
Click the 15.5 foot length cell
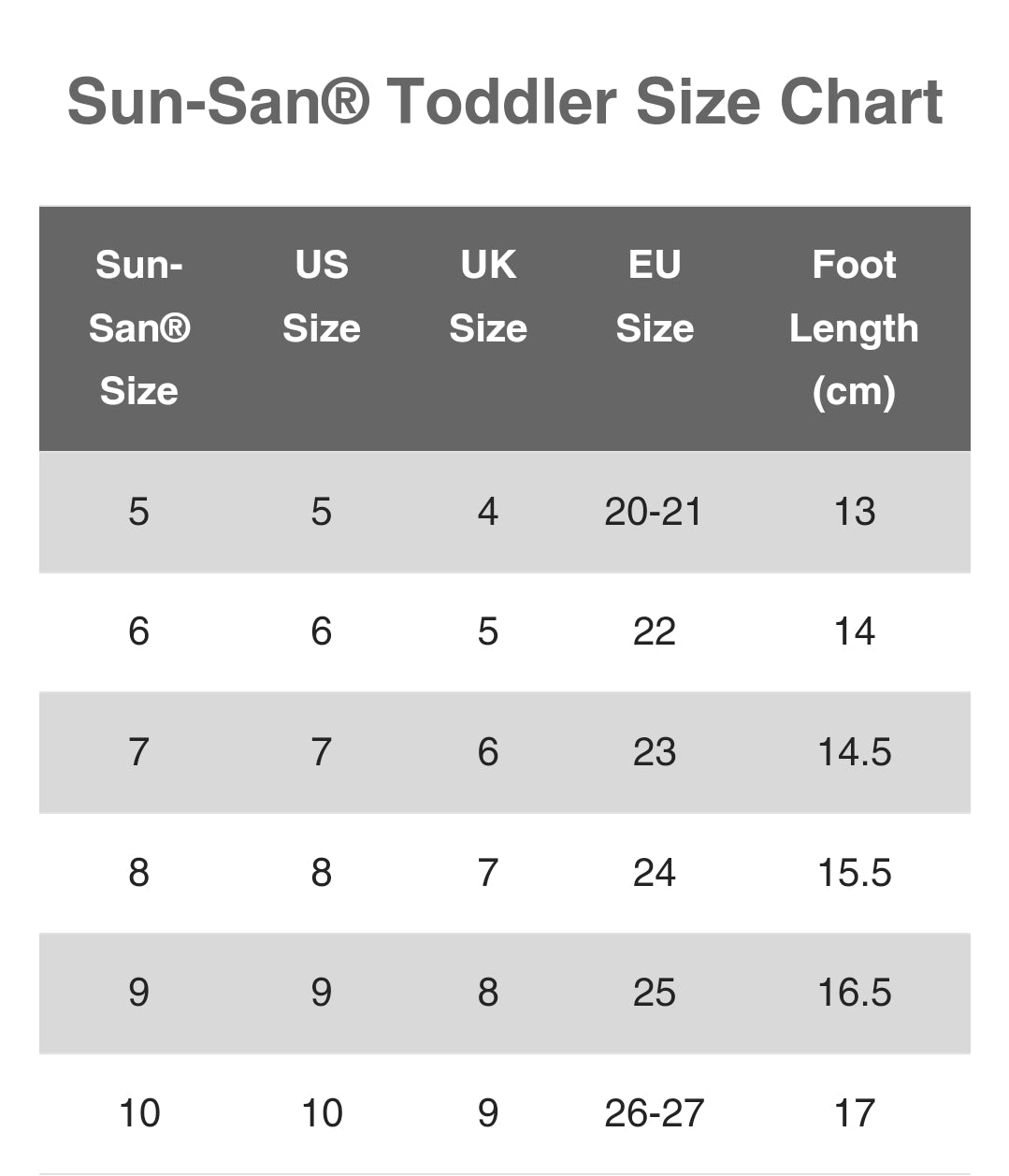pos(854,873)
